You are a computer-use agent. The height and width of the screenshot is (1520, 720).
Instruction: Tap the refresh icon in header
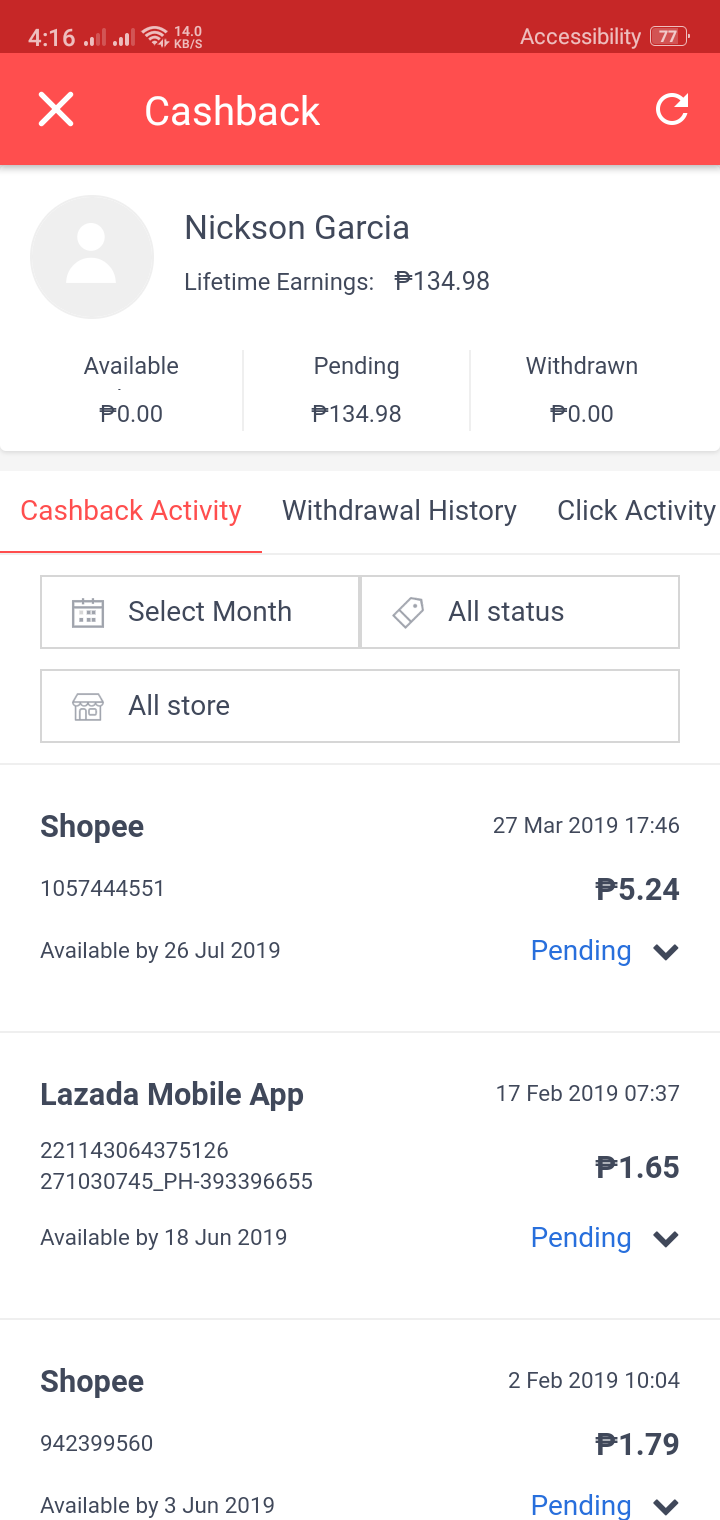click(672, 109)
